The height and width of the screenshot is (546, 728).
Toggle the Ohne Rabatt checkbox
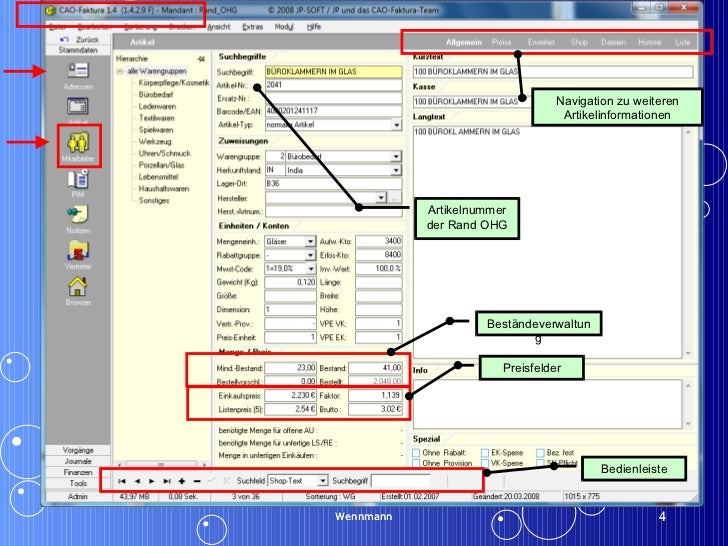[x=416, y=452]
